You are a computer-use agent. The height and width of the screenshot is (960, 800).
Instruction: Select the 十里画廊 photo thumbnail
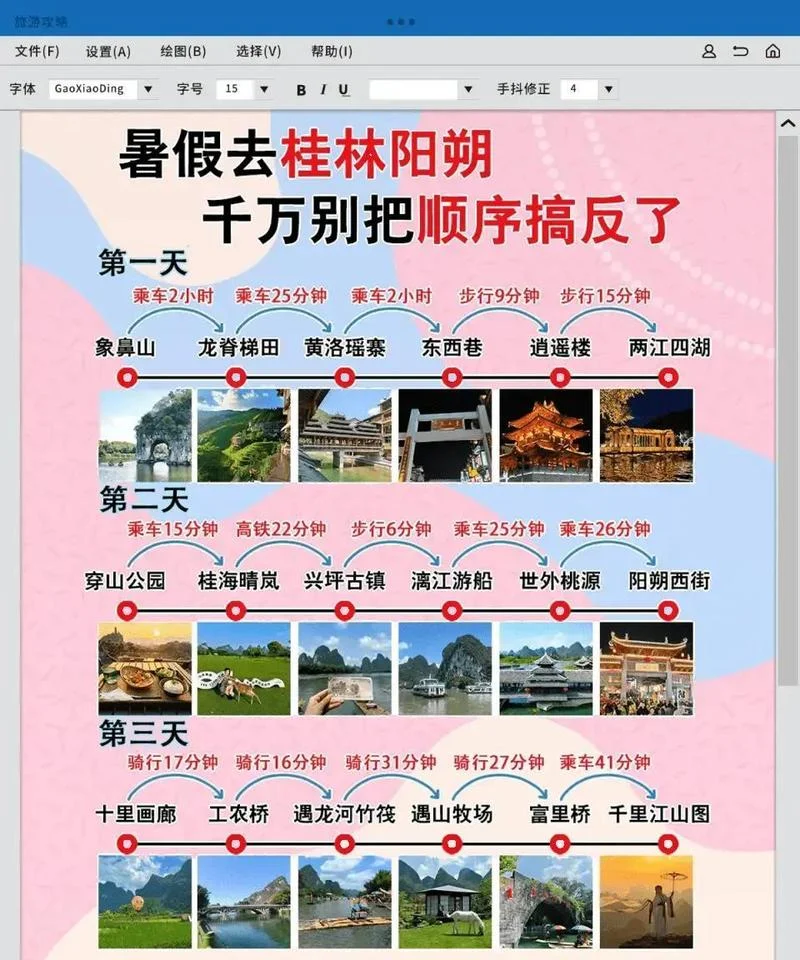point(145,902)
